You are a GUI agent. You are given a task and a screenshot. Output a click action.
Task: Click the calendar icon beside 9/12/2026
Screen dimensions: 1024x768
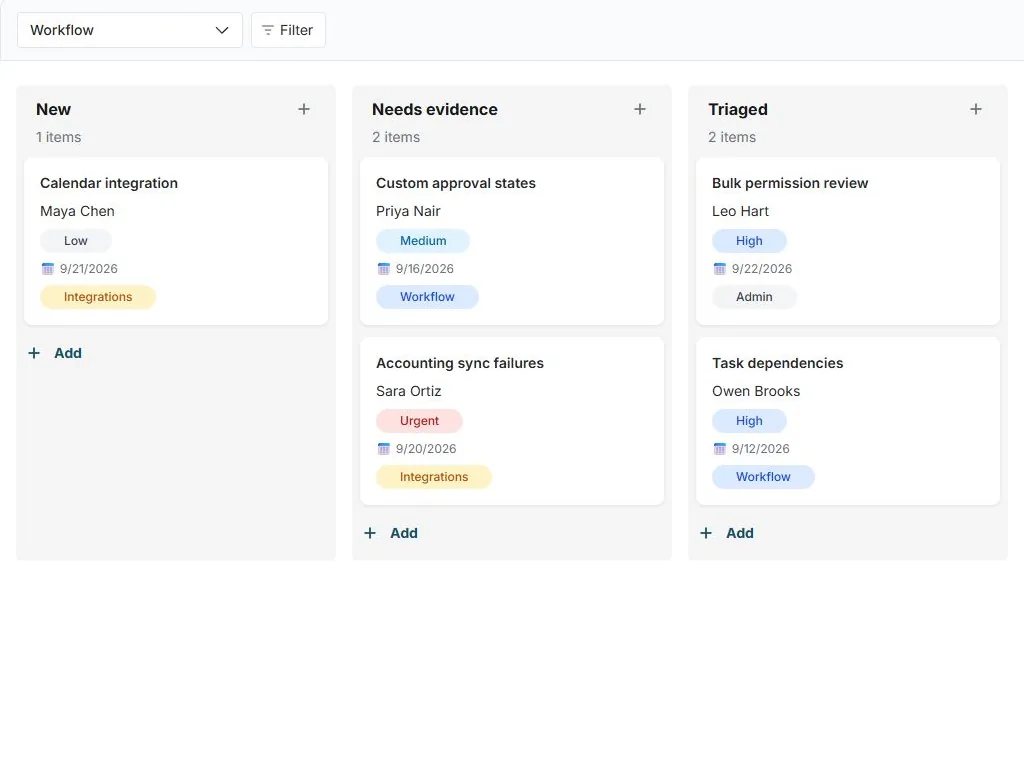click(x=720, y=449)
